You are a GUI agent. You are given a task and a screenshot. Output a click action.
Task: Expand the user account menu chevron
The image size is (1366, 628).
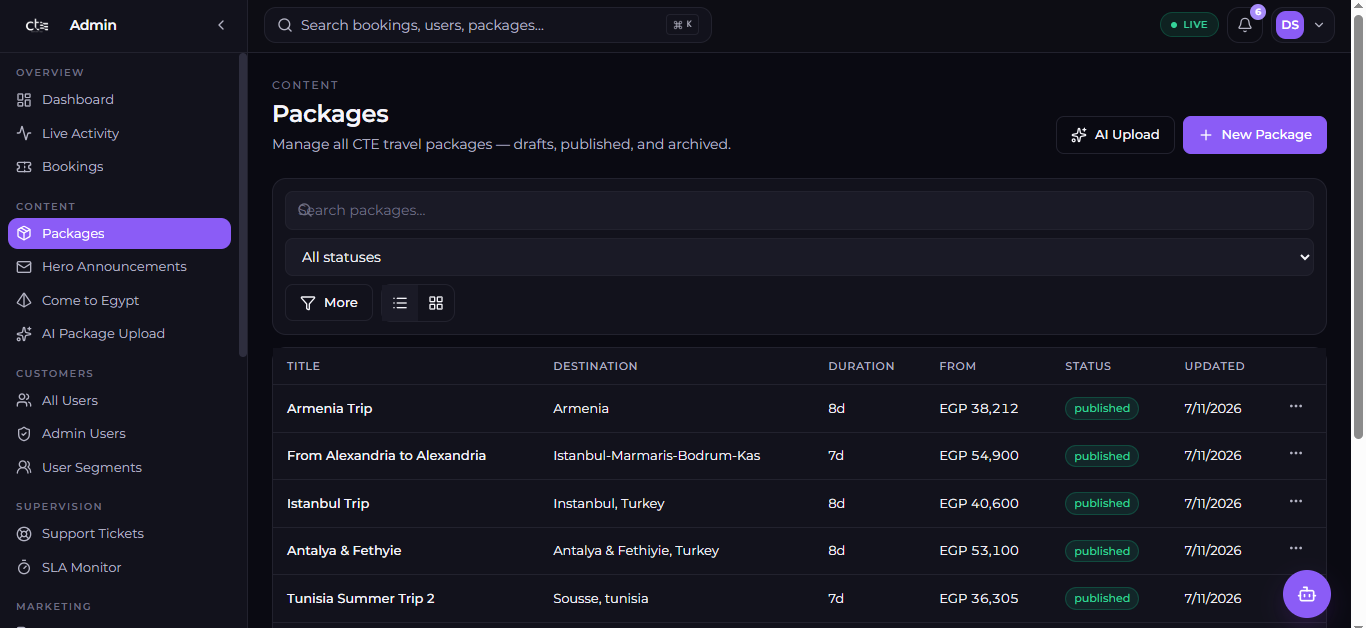(1319, 25)
